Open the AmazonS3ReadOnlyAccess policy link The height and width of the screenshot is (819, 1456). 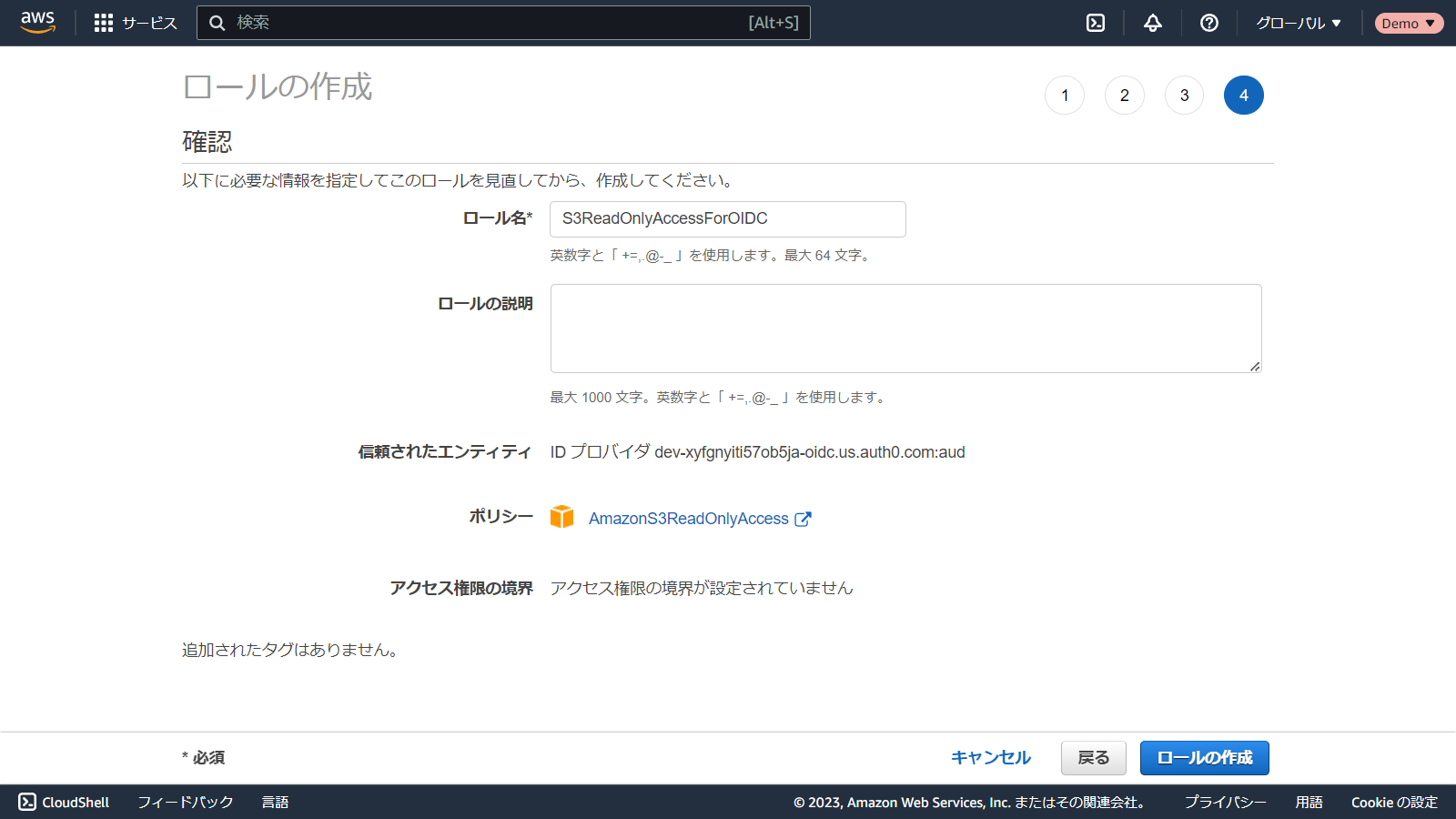point(688,519)
